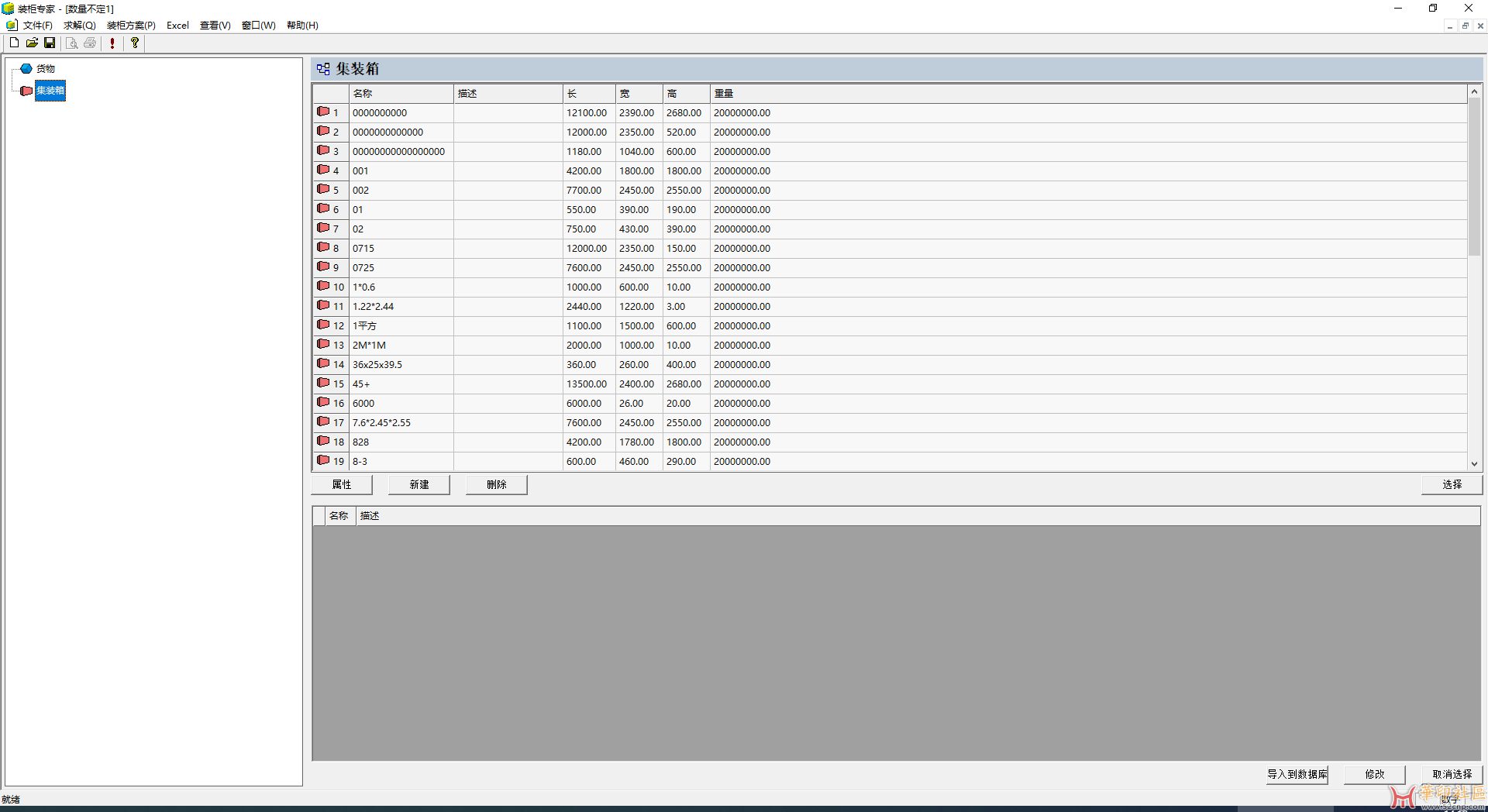This screenshot has width=1488, height=812.
Task: Click the container icon of row 19
Action: (323, 460)
